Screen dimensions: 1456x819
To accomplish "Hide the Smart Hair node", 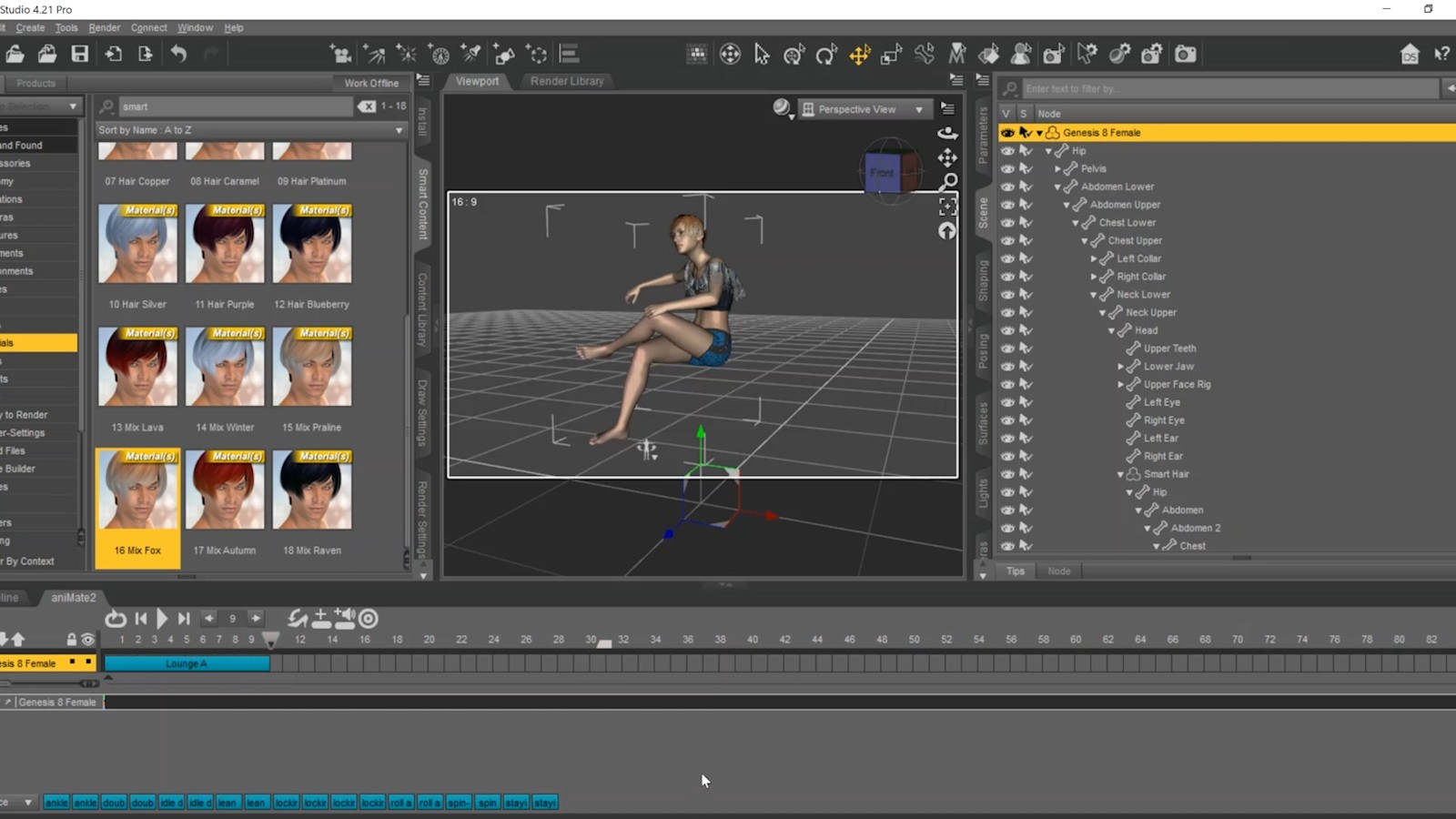I will coord(1007,474).
